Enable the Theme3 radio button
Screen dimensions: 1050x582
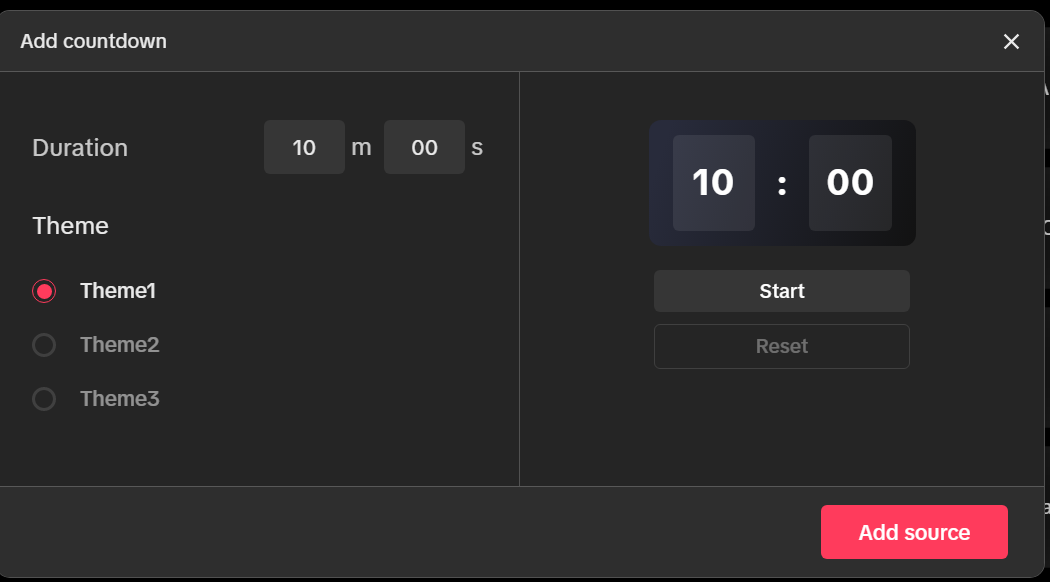click(44, 399)
